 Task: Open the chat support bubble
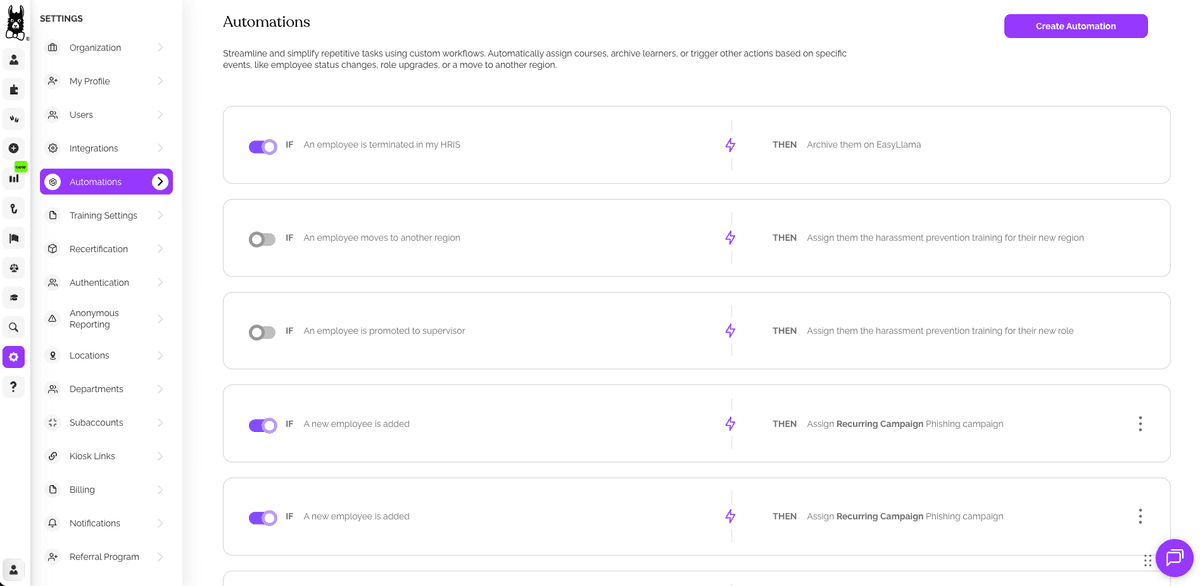pos(1174,558)
